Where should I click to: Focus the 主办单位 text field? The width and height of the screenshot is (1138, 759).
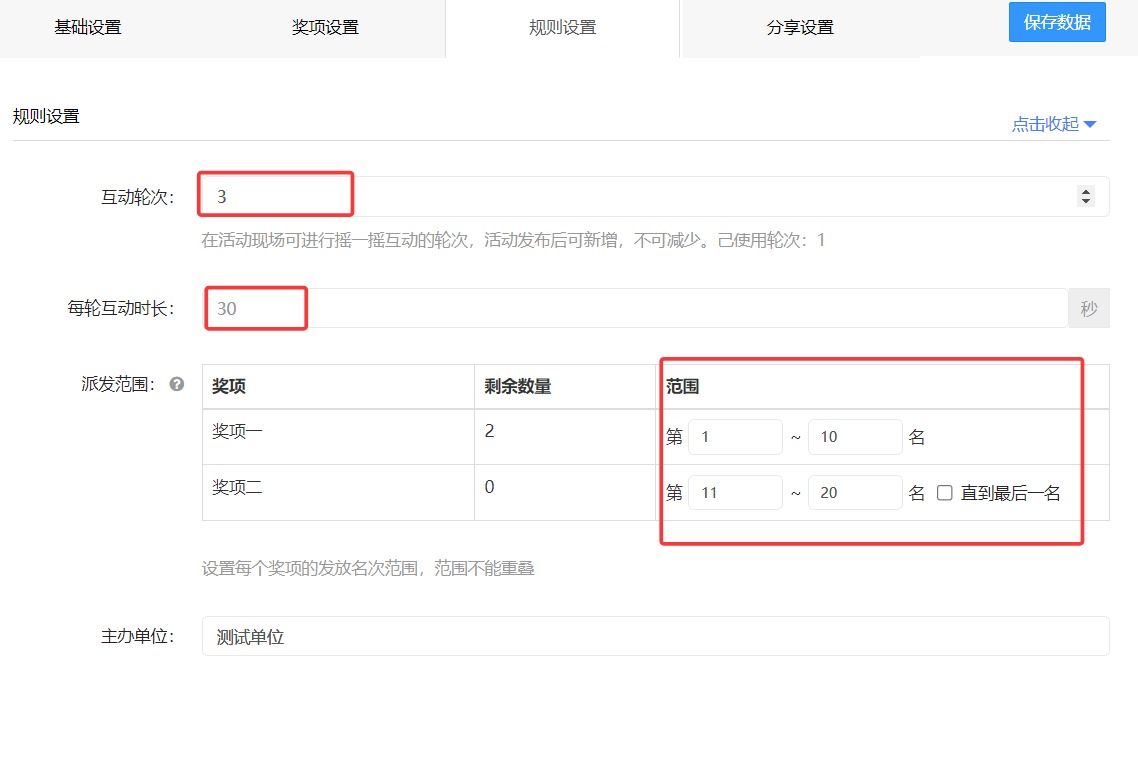tap(655, 636)
